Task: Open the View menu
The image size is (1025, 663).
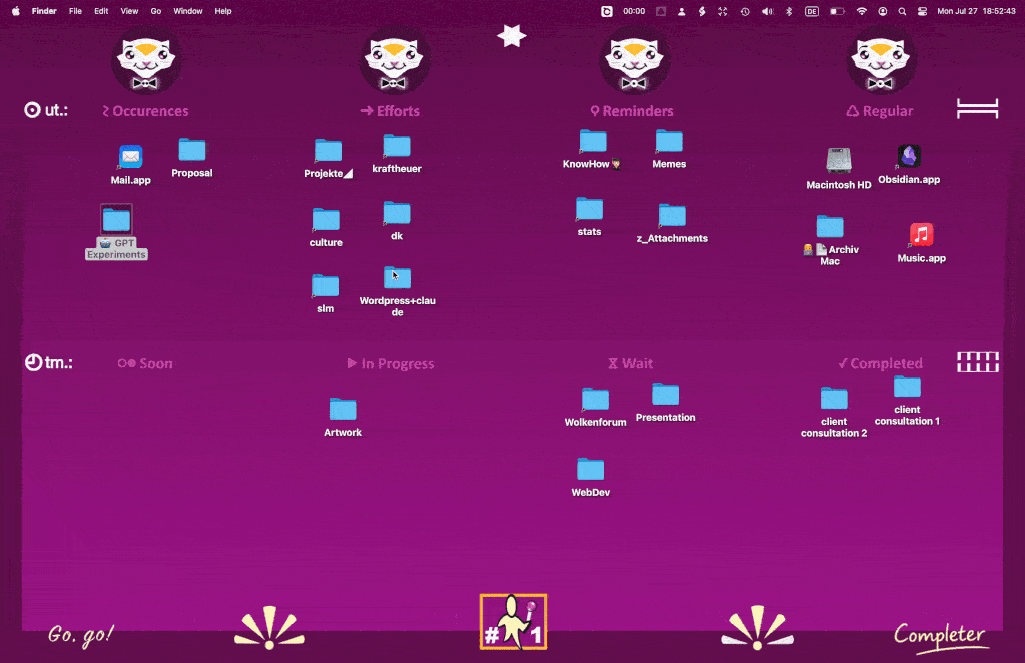Action: [129, 11]
